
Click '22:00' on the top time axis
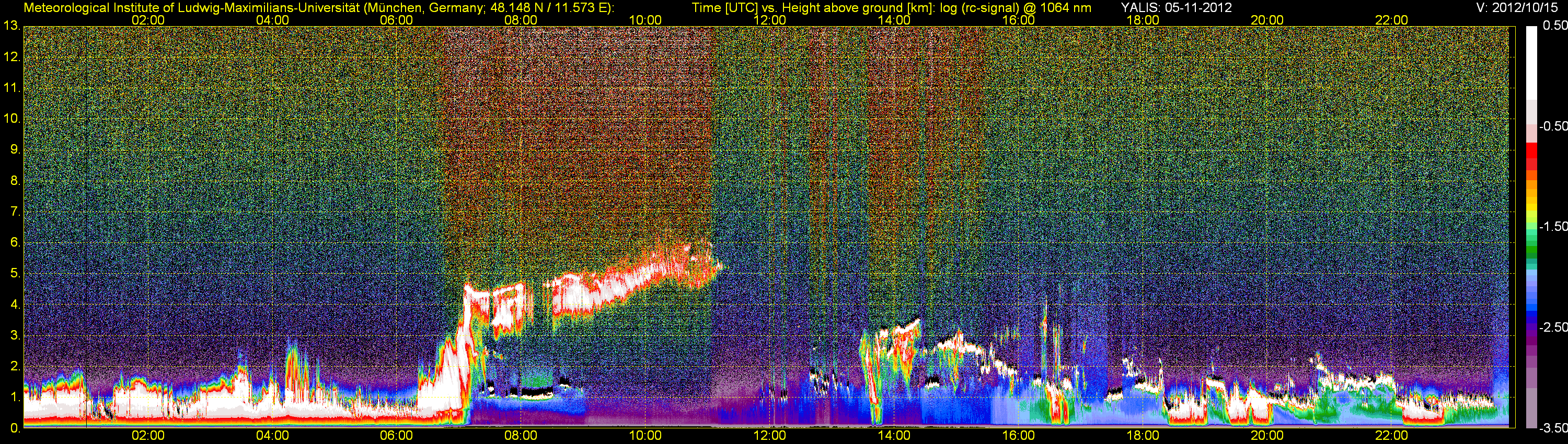tap(1391, 20)
